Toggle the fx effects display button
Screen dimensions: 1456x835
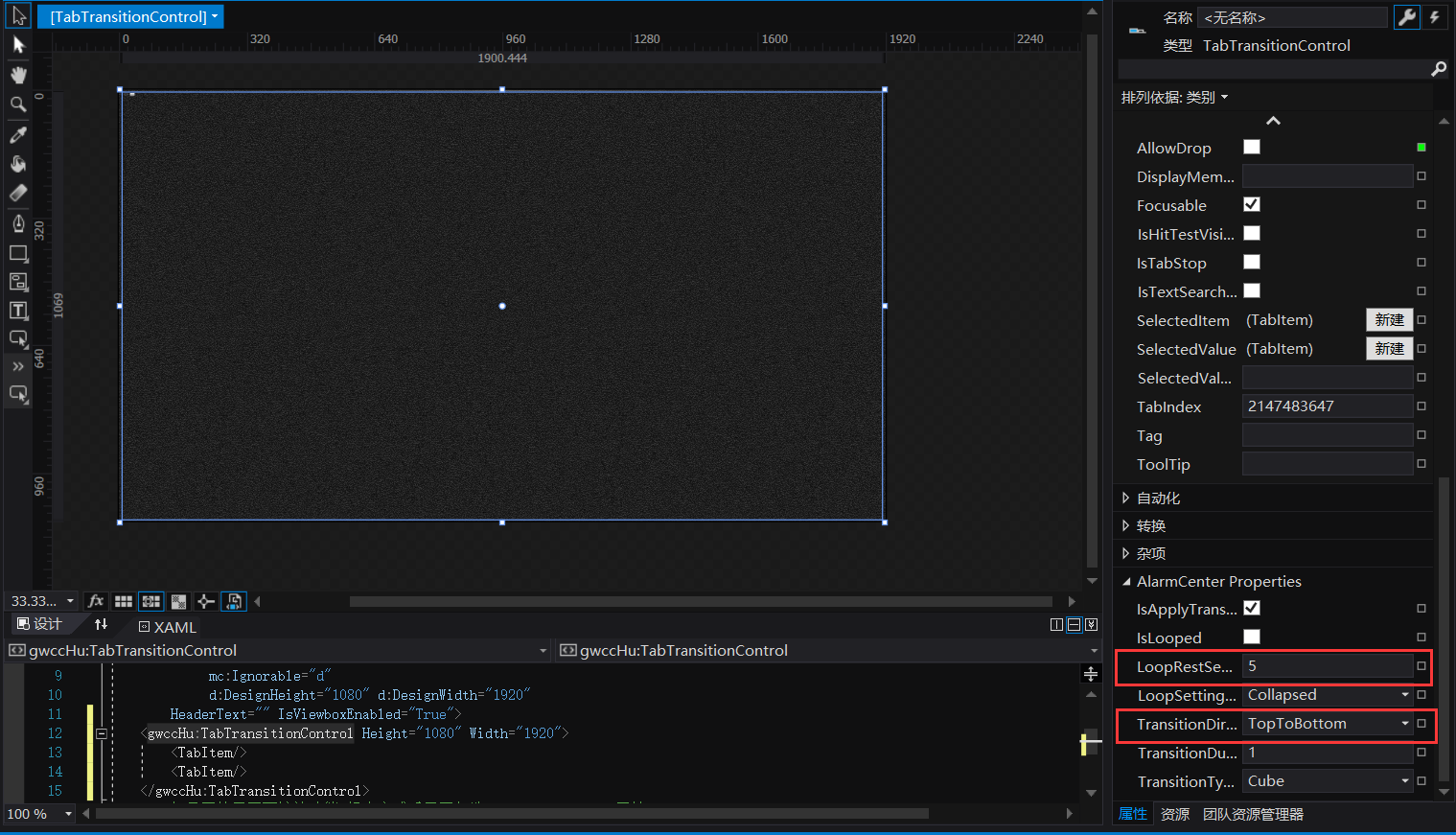[x=96, y=601]
